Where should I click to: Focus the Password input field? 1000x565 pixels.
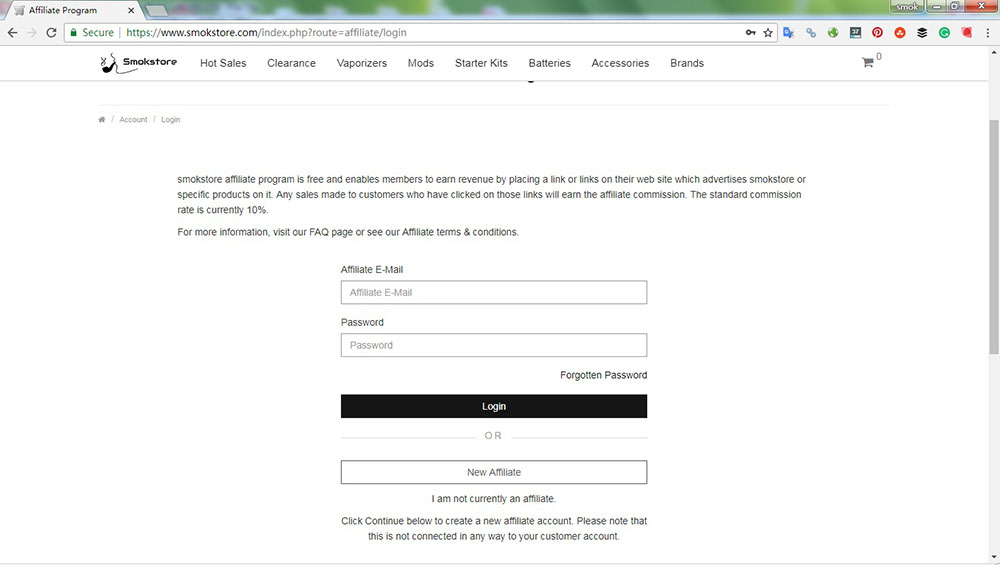(x=494, y=345)
